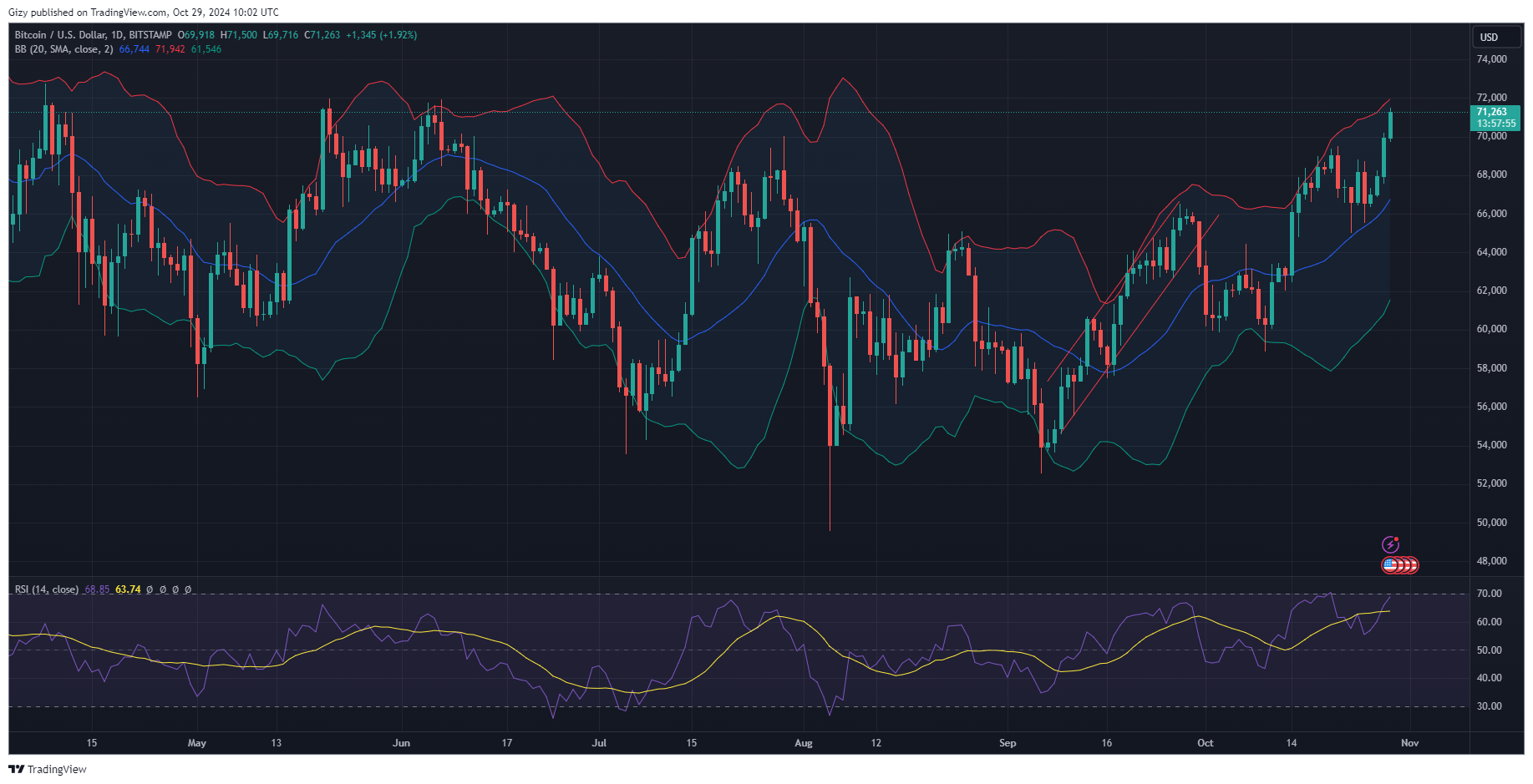Click the open value O69,918
This screenshot has height=784, width=1533.
(196, 35)
